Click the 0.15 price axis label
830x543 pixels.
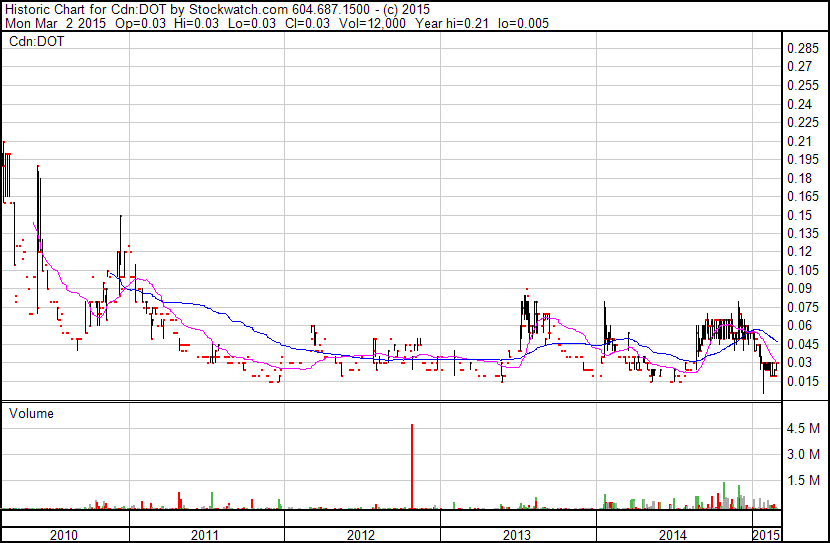(x=800, y=215)
